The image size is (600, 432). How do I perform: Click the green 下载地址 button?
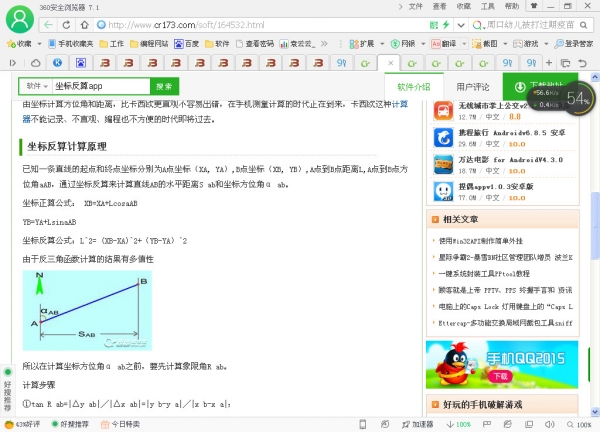(540, 86)
